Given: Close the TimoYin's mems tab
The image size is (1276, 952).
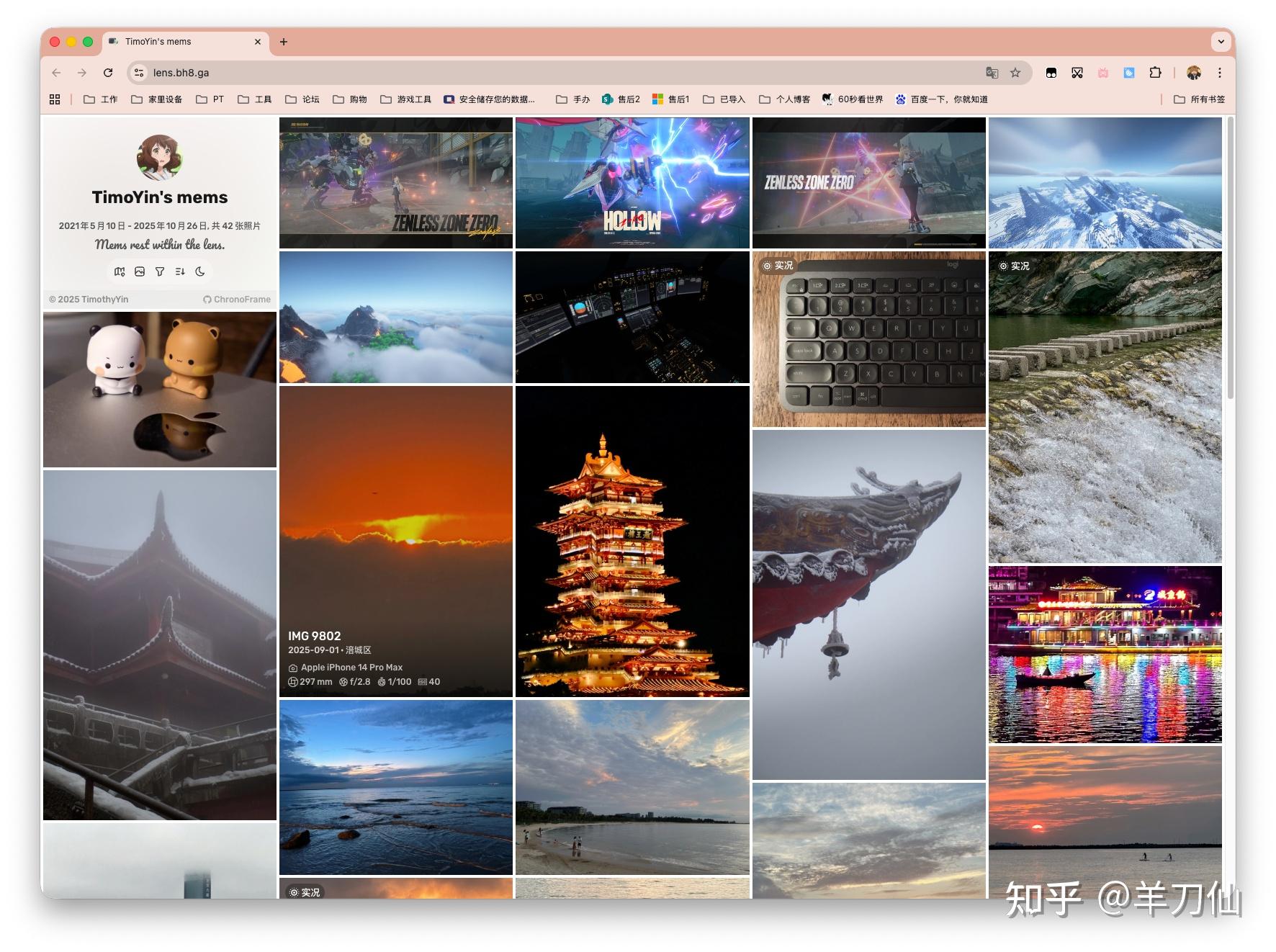Looking at the screenshot, I should 258,42.
